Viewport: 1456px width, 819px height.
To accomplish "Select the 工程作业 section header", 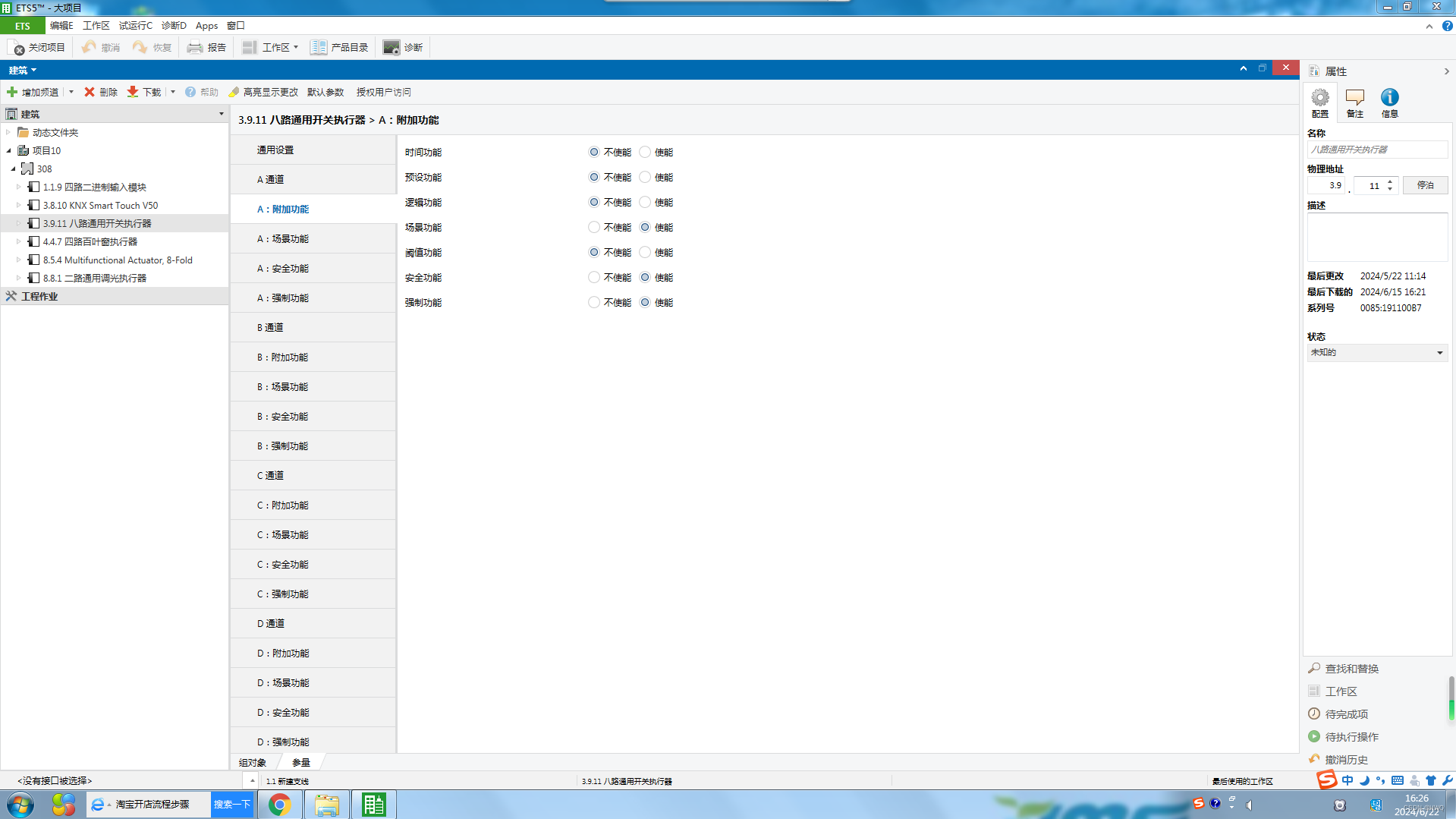I will coord(115,296).
